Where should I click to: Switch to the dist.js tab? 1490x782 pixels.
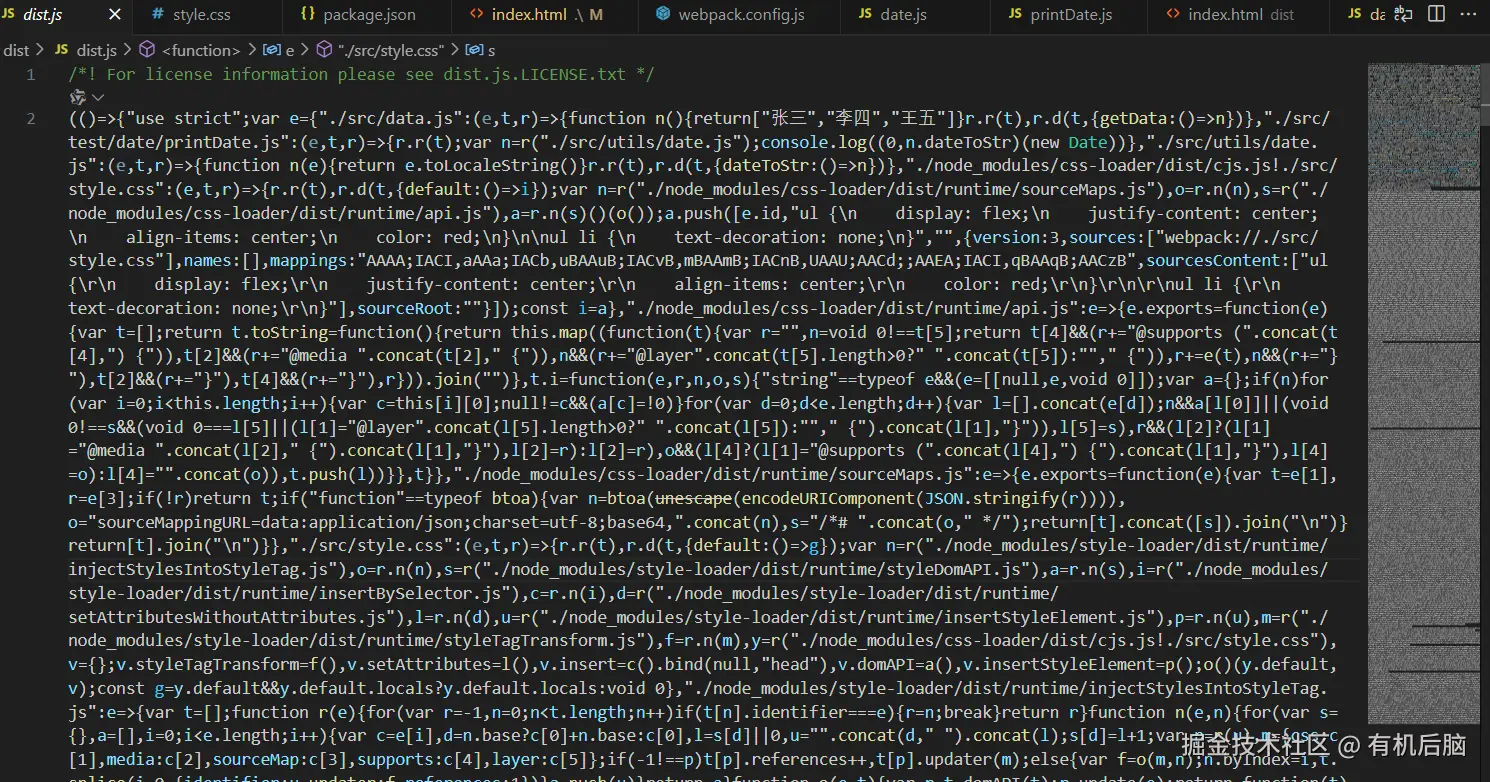coord(65,15)
